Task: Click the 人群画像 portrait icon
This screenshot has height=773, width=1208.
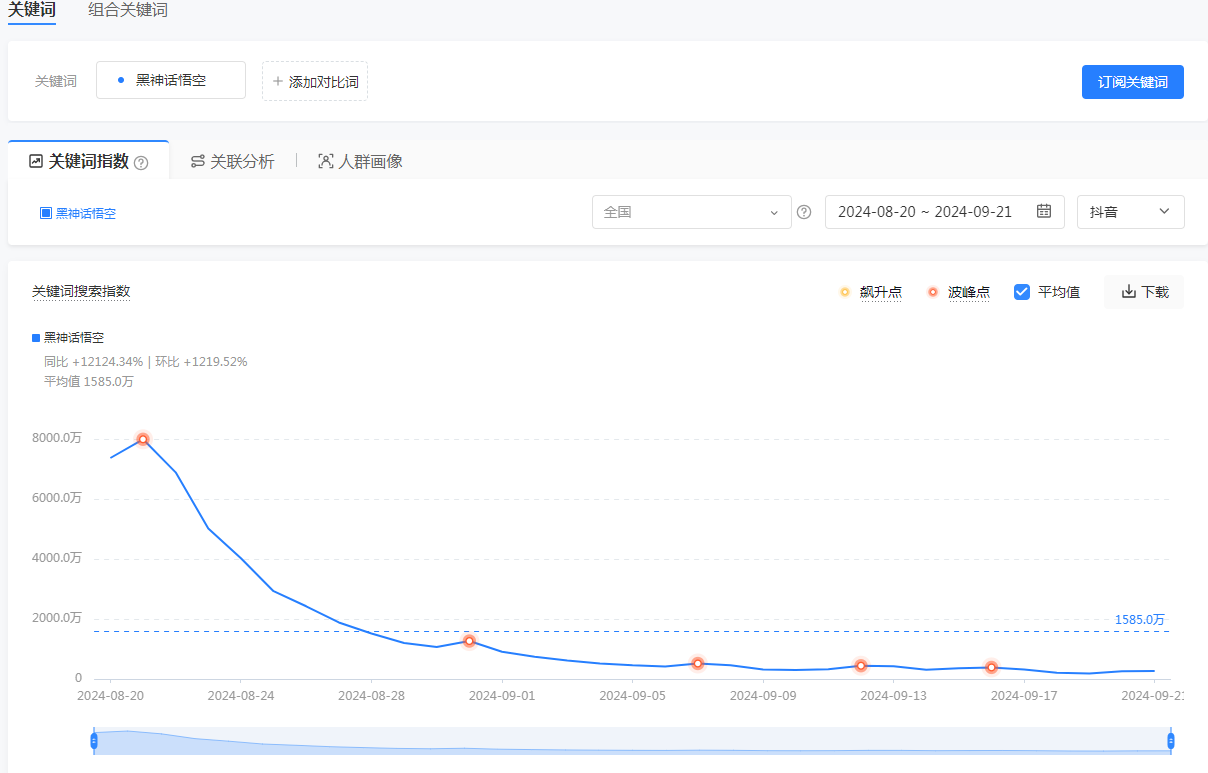Action: [325, 161]
